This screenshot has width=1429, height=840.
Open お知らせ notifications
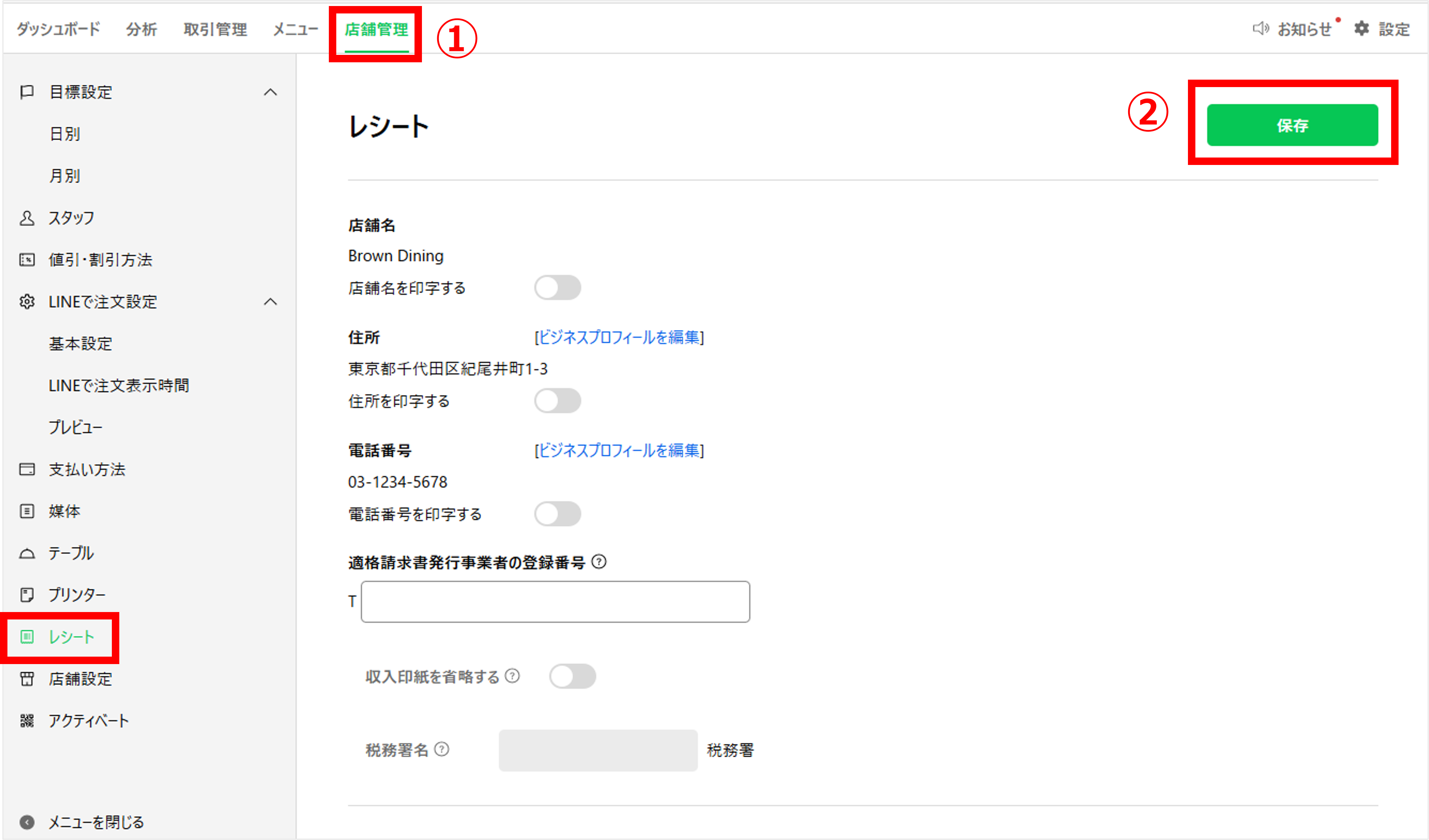[x=1304, y=29]
